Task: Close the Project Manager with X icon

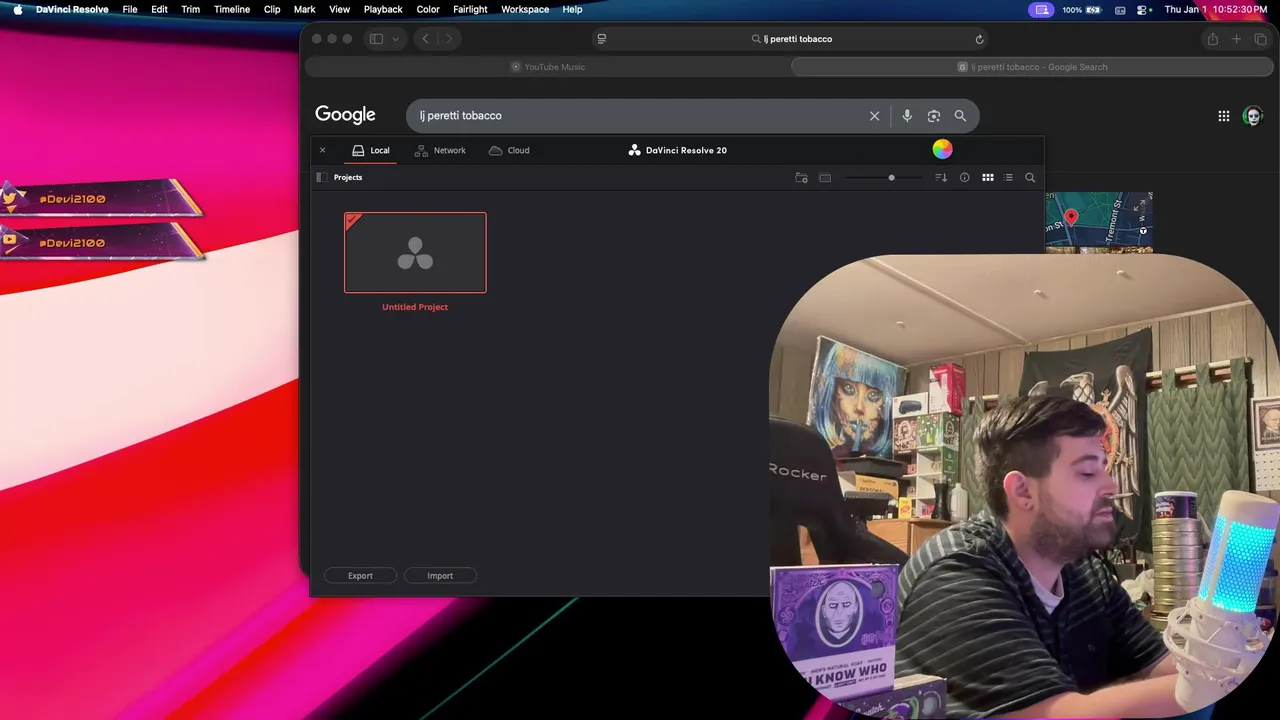Action: [x=322, y=150]
